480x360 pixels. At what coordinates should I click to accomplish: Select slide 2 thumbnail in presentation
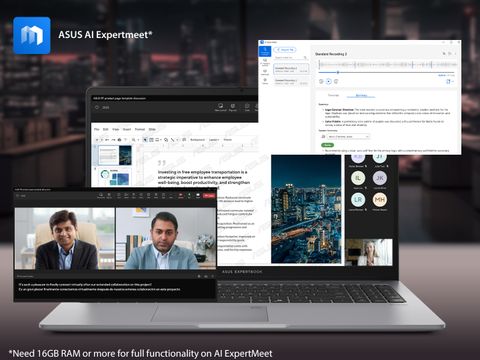[115, 177]
